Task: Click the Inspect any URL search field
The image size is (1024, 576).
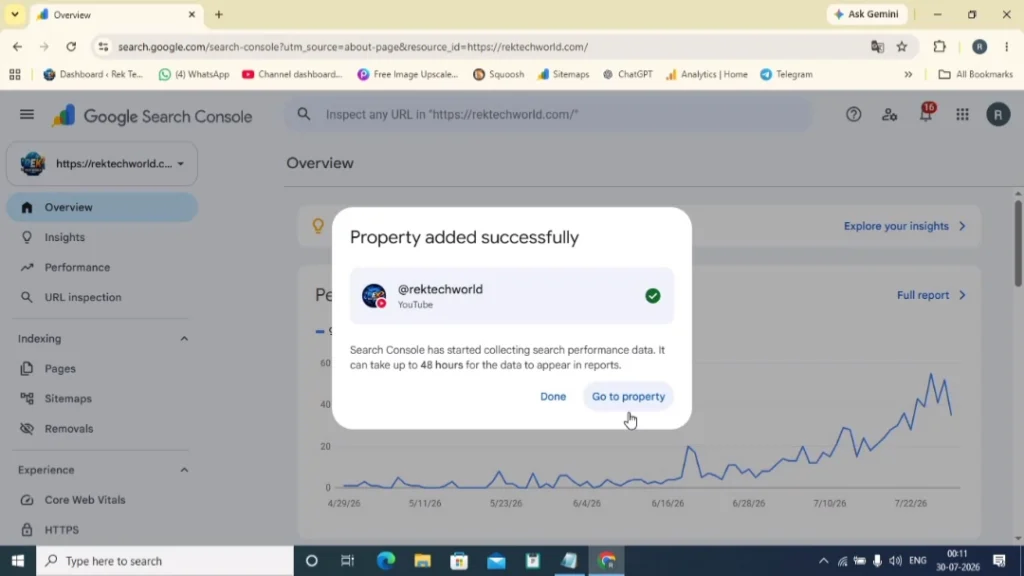Action: tap(549, 114)
